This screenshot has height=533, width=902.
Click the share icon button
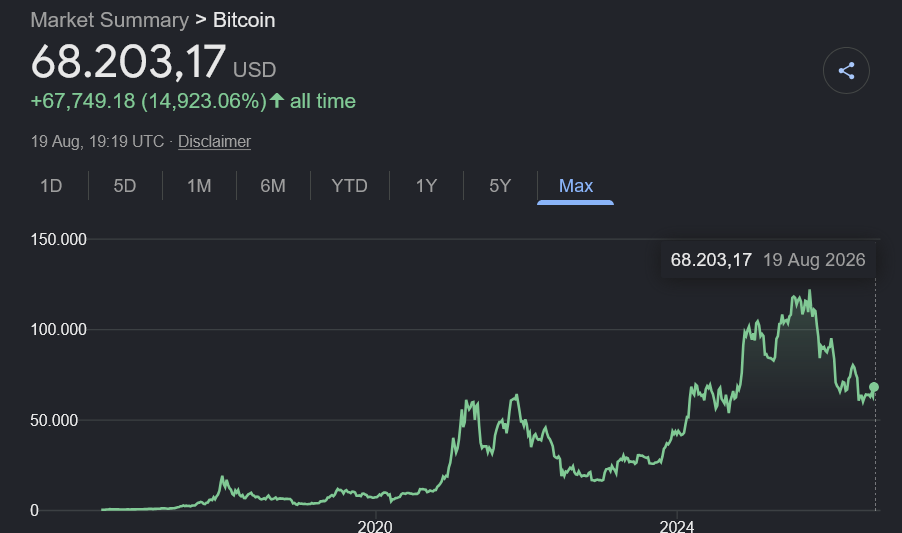[846, 71]
